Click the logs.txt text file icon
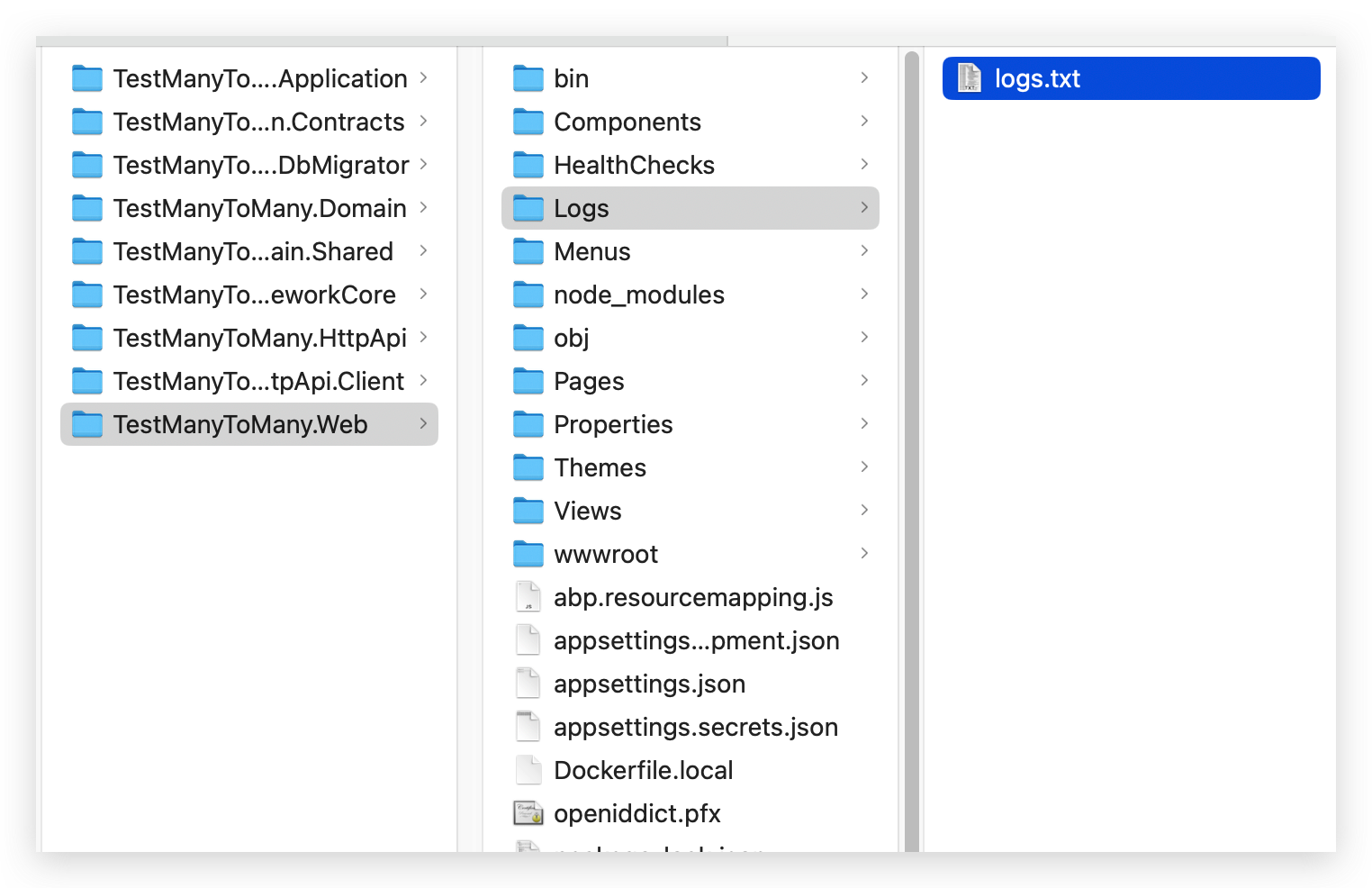Image resolution: width=1372 pixels, height=888 pixels. tap(969, 78)
